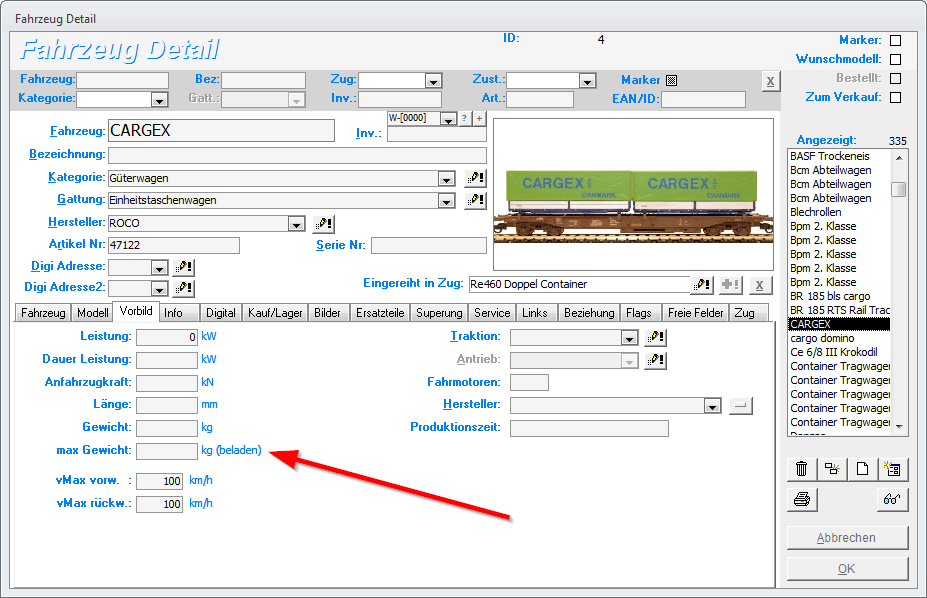Show the Service tab
The height and width of the screenshot is (598, 927).
tap(492, 313)
